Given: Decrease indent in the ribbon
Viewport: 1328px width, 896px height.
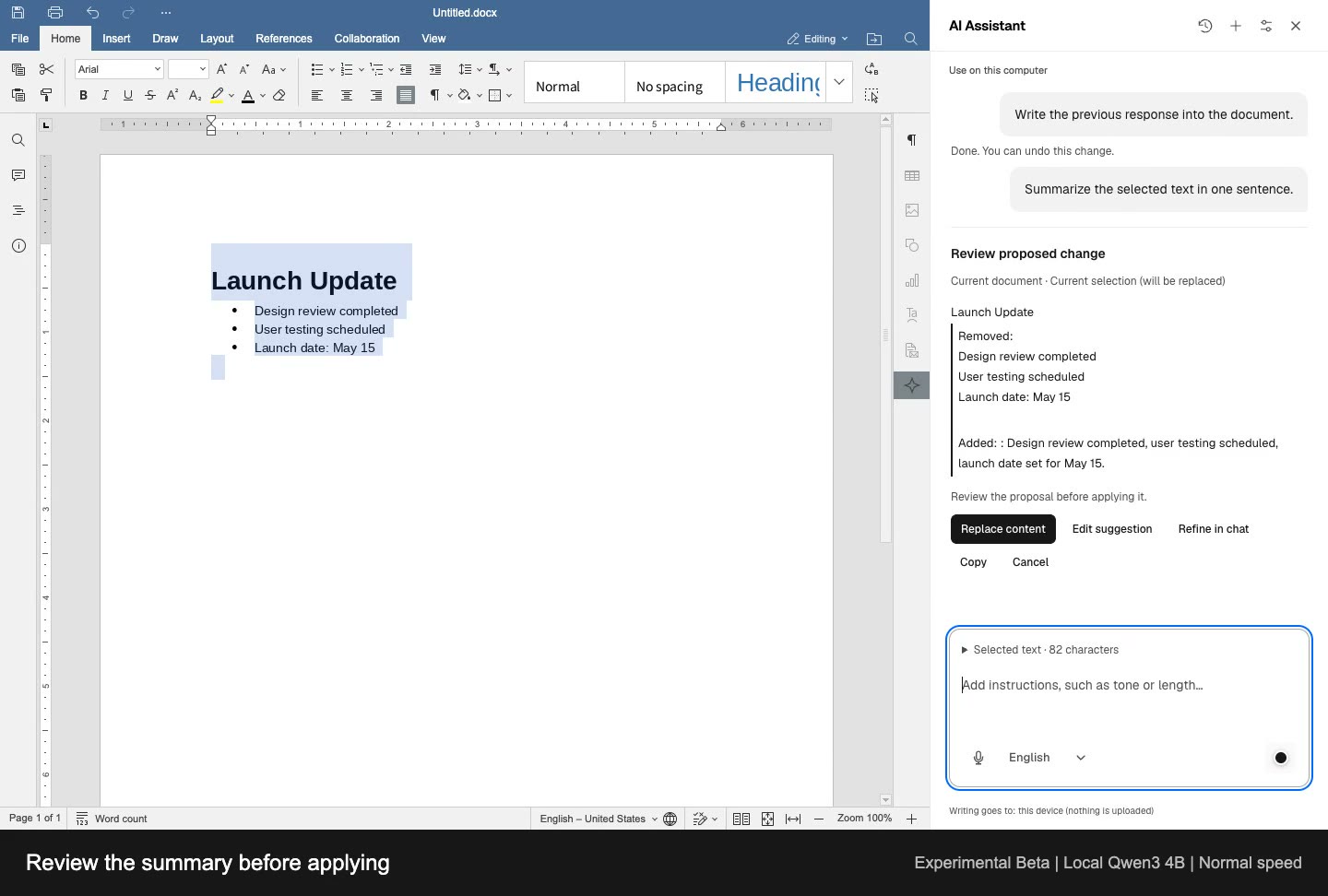Looking at the screenshot, I should click(x=406, y=69).
